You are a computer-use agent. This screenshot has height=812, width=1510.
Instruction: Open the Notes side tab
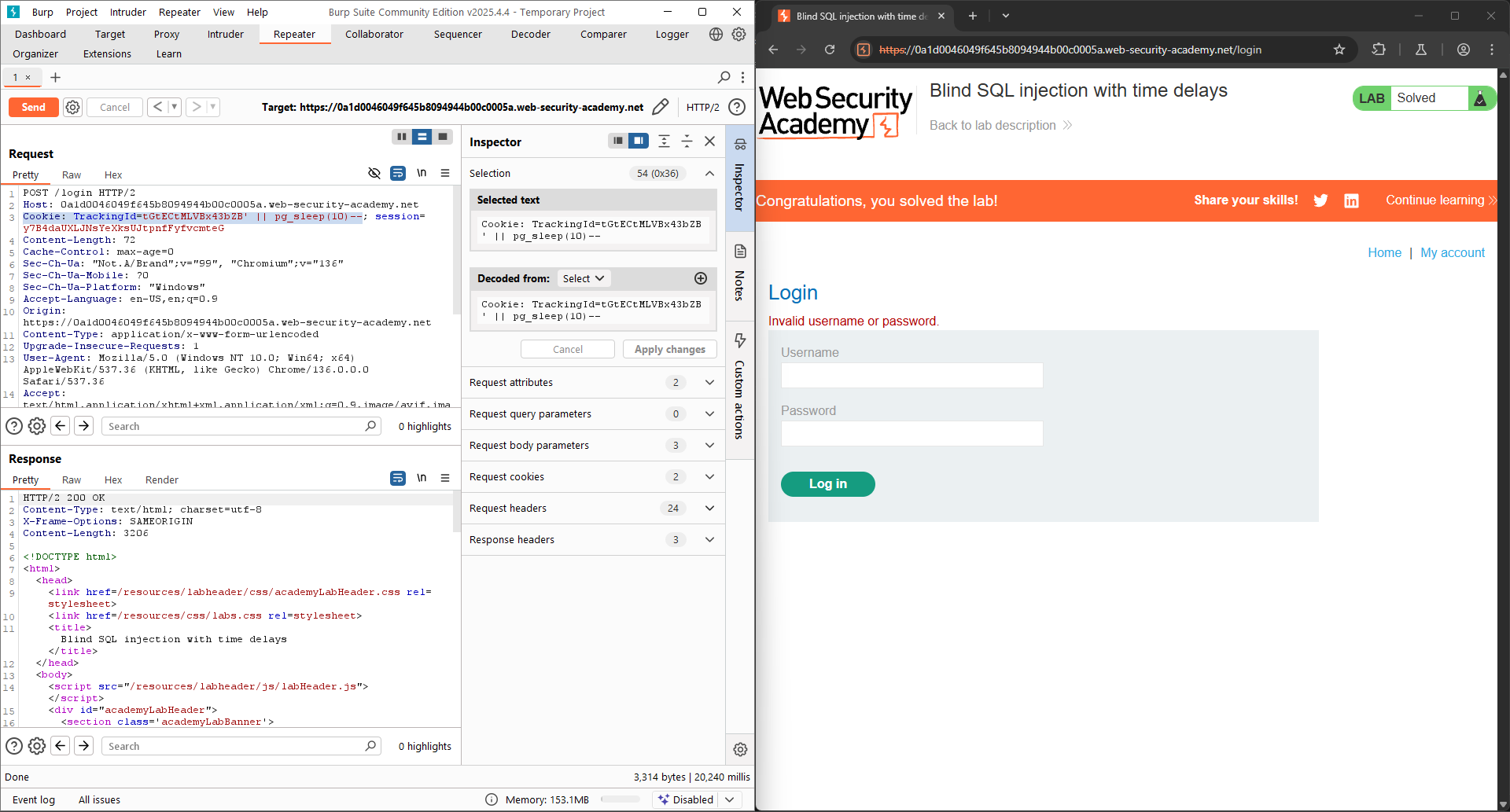tap(739, 275)
